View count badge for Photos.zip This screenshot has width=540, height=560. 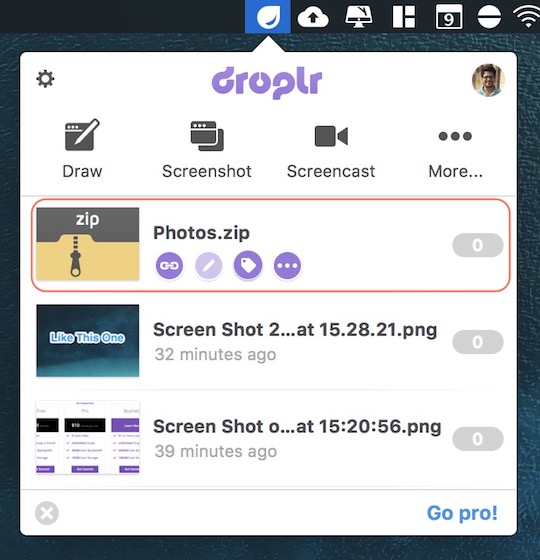tap(478, 245)
